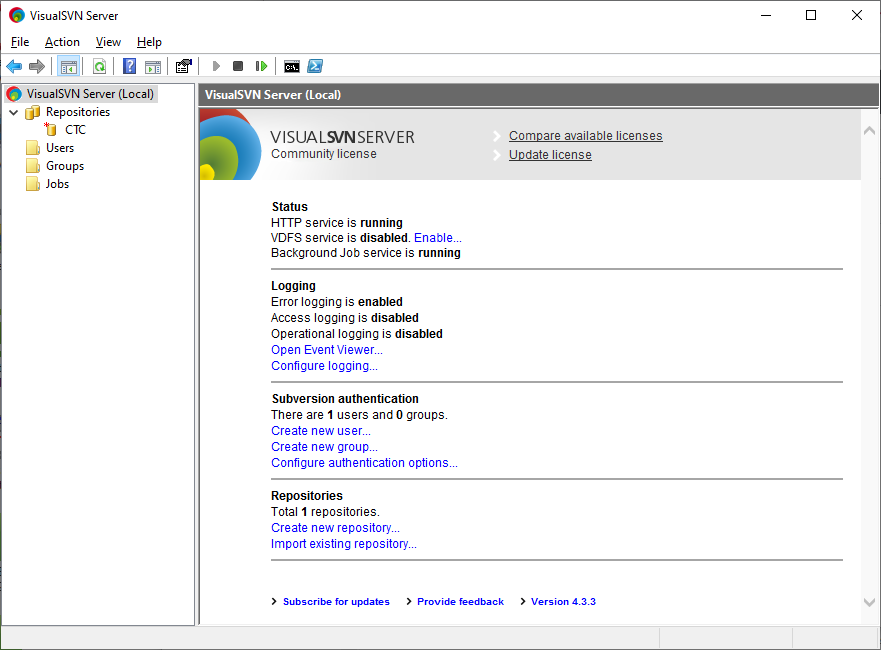Maximize the VisualSVN Server window
881x650 pixels.
click(x=811, y=15)
